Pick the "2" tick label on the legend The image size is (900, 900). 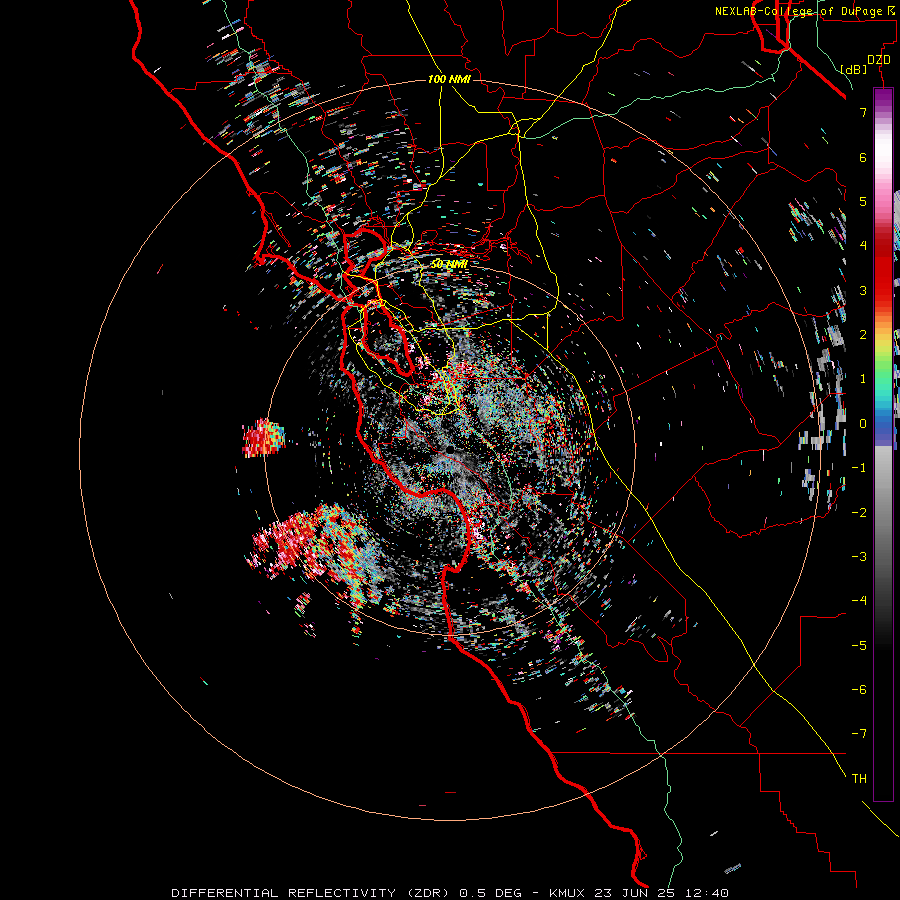click(863, 335)
